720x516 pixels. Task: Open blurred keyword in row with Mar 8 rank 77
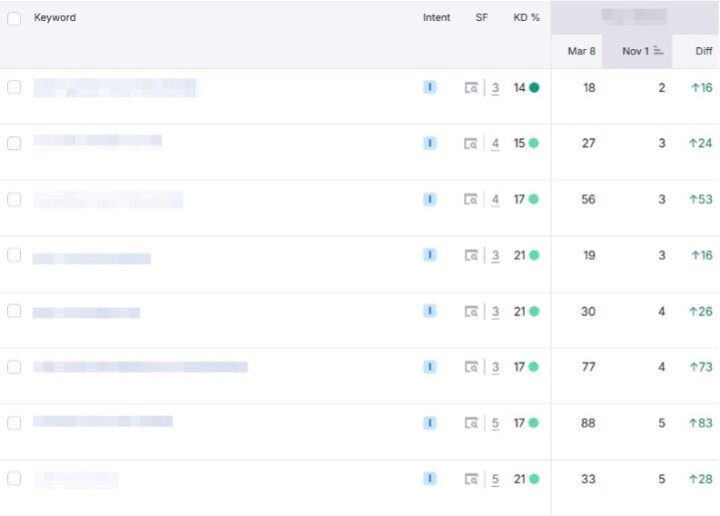click(x=140, y=367)
